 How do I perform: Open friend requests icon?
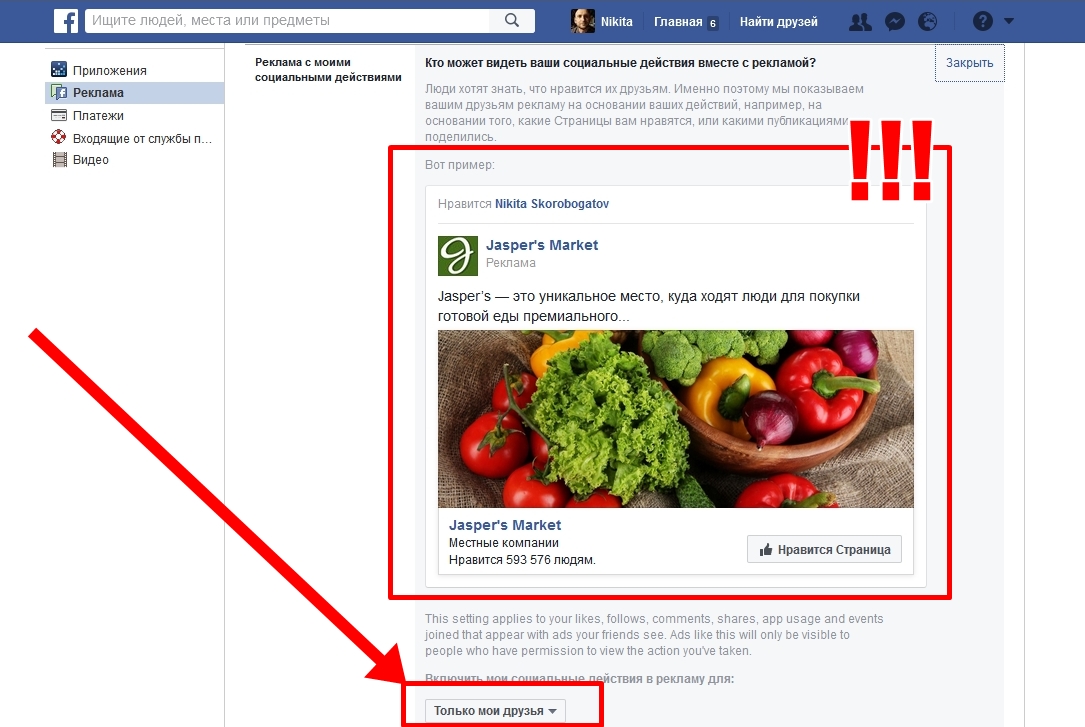click(x=859, y=21)
